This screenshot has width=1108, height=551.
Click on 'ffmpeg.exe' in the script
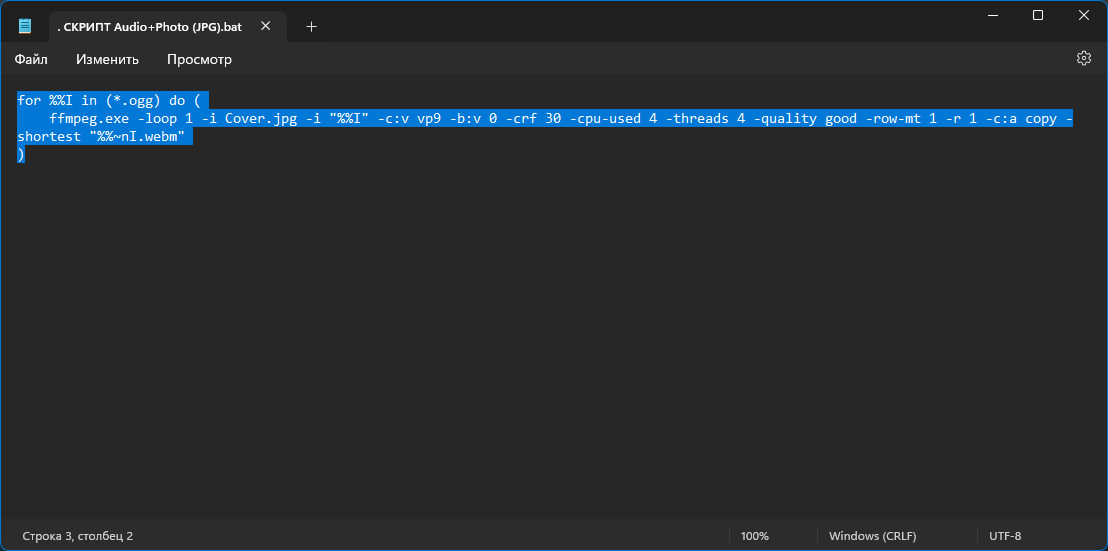point(89,119)
